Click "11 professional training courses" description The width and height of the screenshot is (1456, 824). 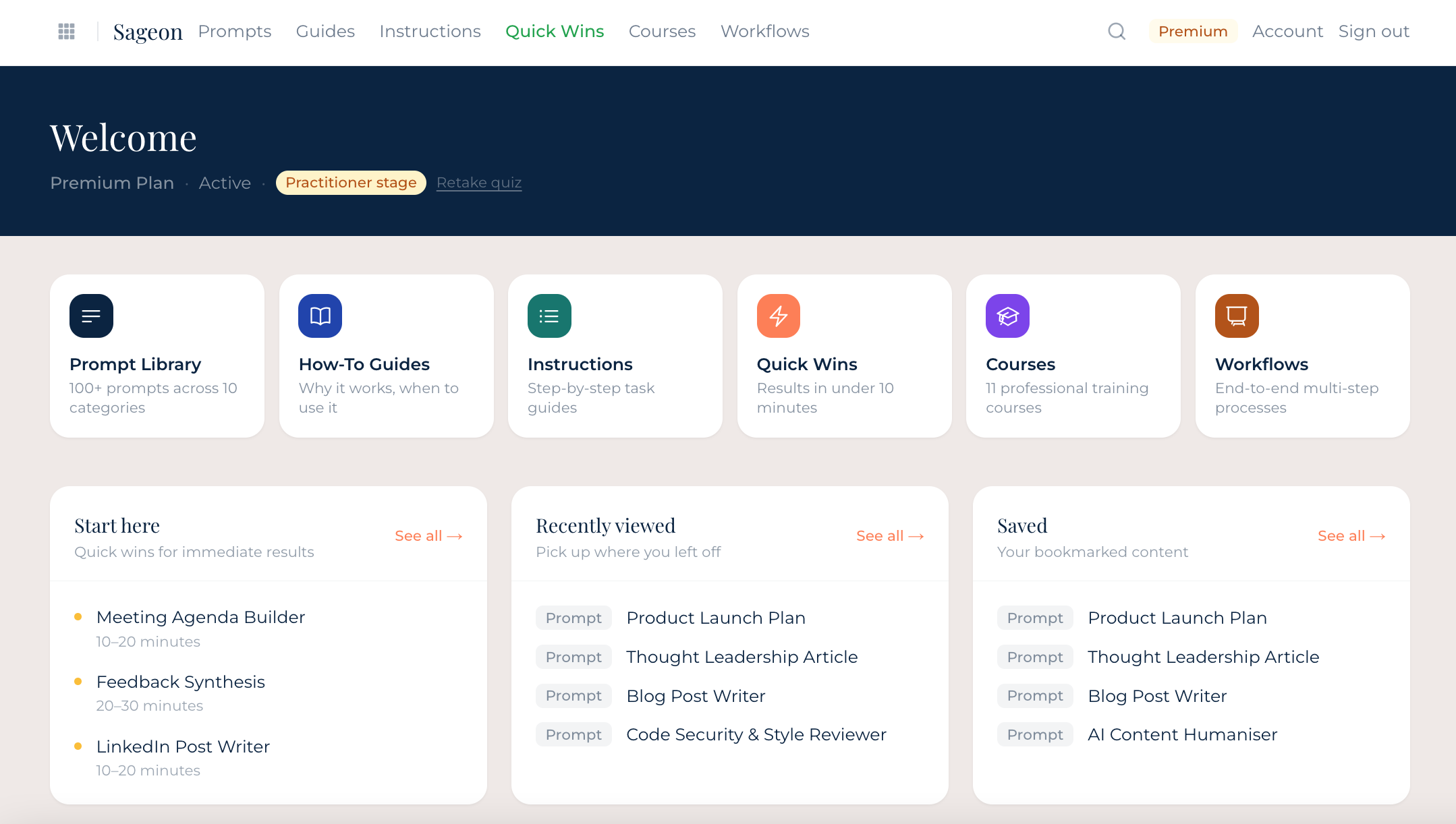point(1067,398)
